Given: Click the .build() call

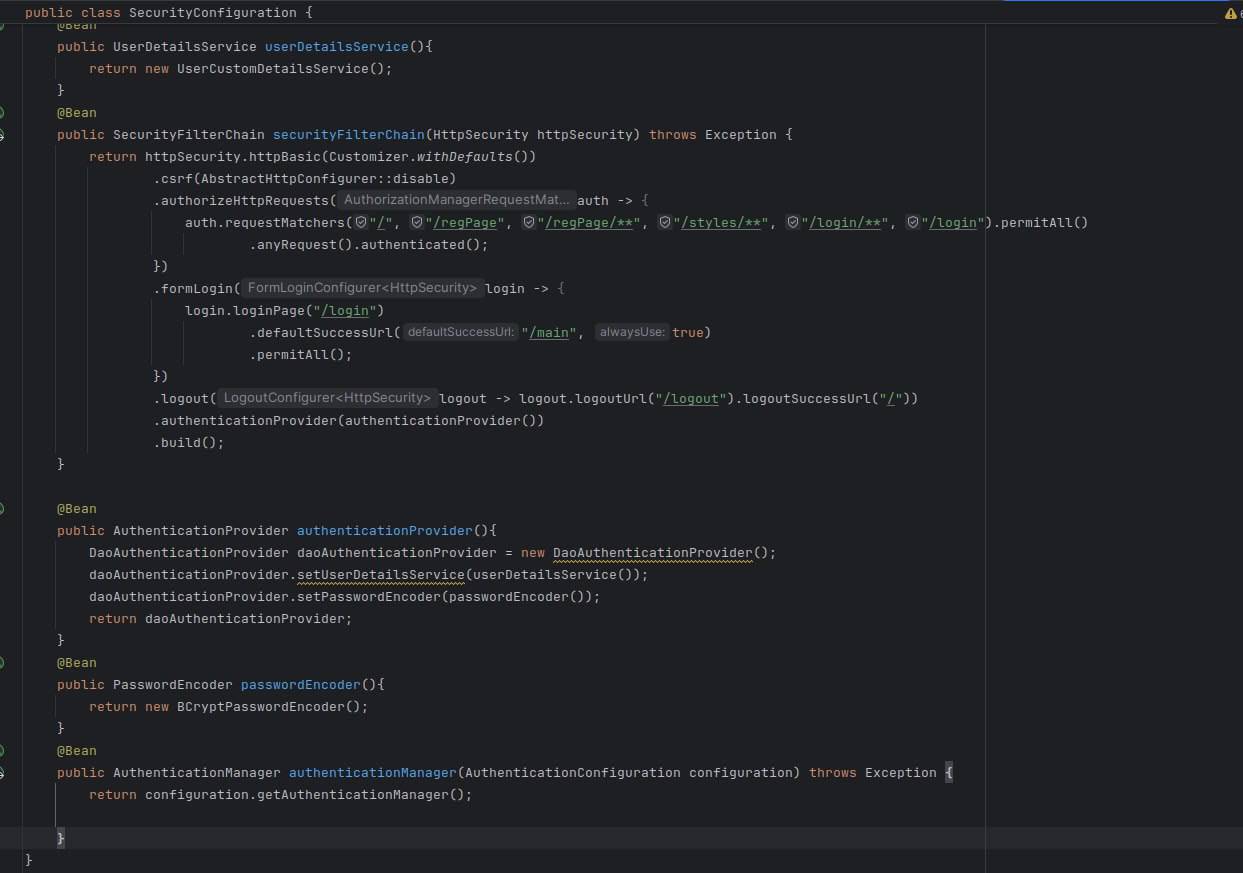Looking at the screenshot, I should (189, 442).
